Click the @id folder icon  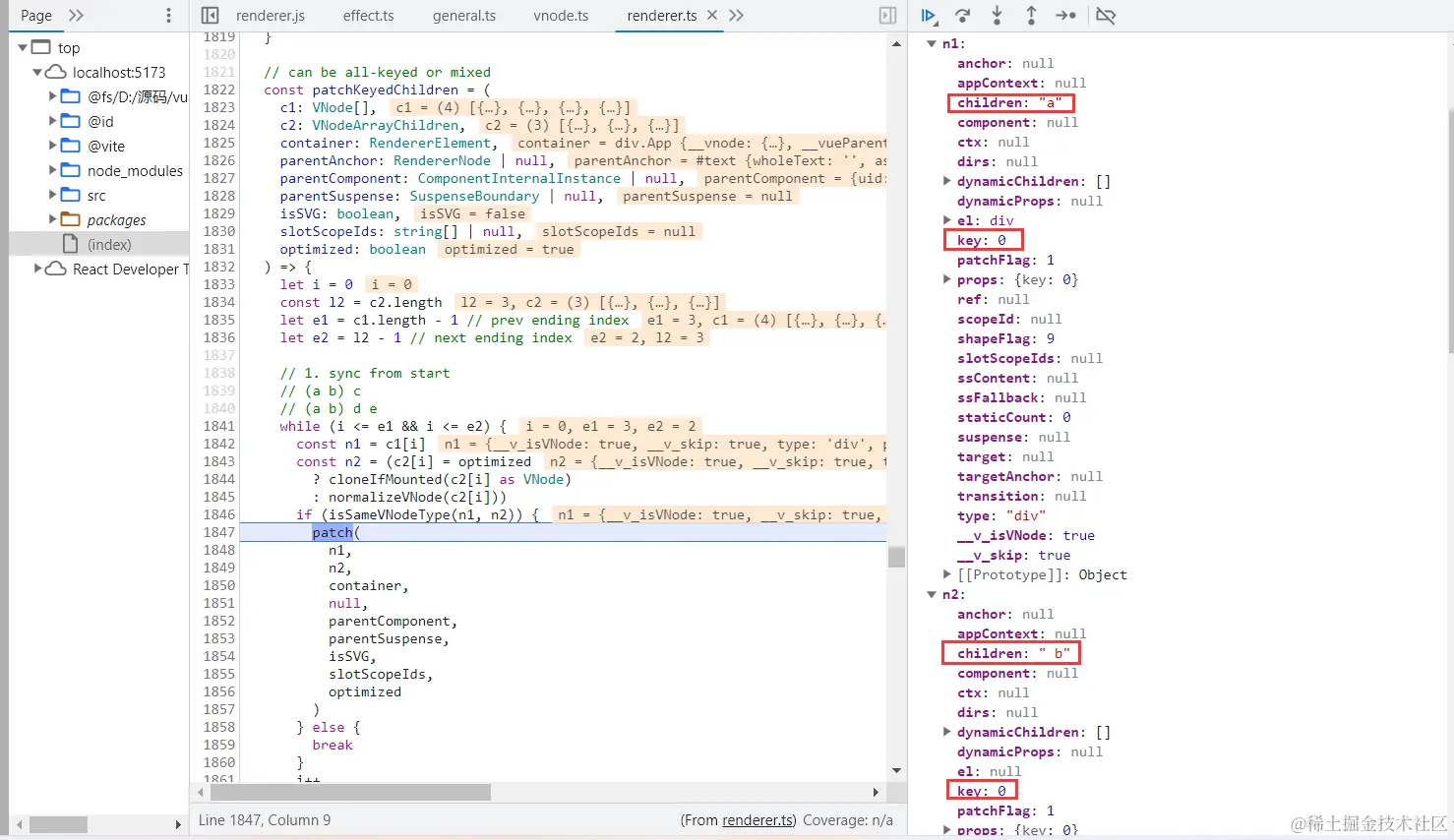(x=71, y=121)
